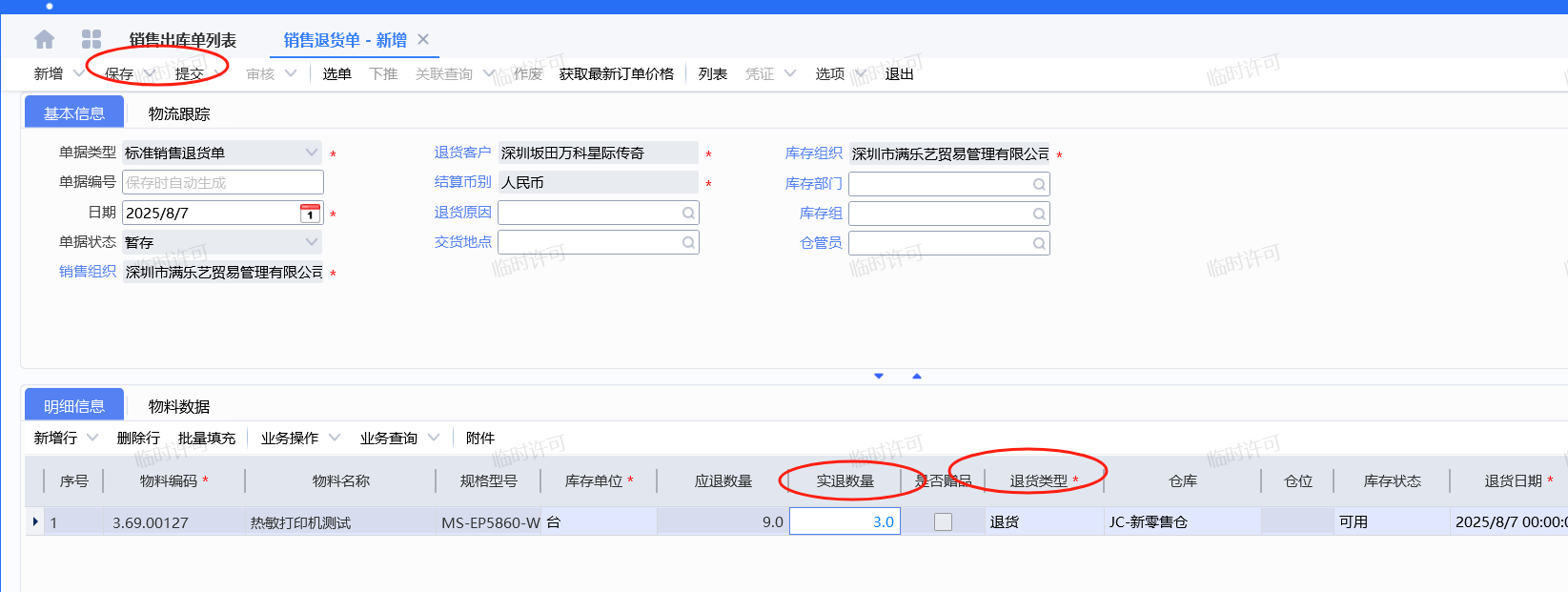
Task: Click search icon in 交货地点 field
Action: tap(687, 243)
